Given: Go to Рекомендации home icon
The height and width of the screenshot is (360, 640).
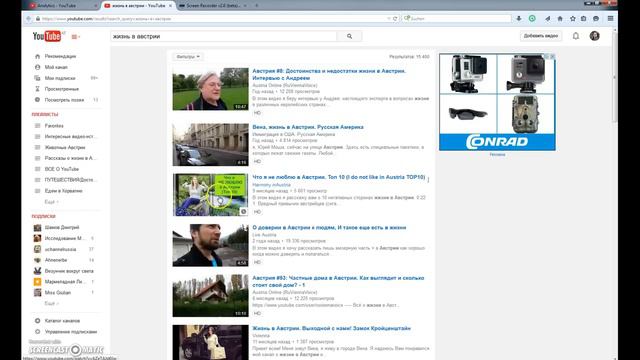Looking at the screenshot, I should [38, 56].
